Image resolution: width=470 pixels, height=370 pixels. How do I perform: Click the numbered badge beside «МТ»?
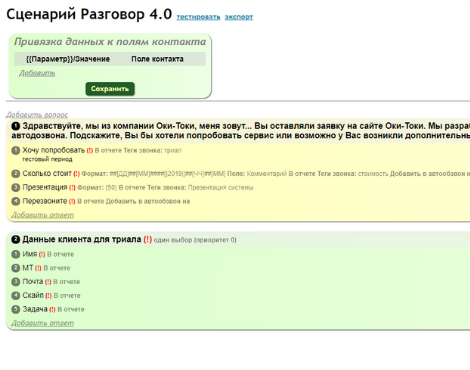click(16, 268)
